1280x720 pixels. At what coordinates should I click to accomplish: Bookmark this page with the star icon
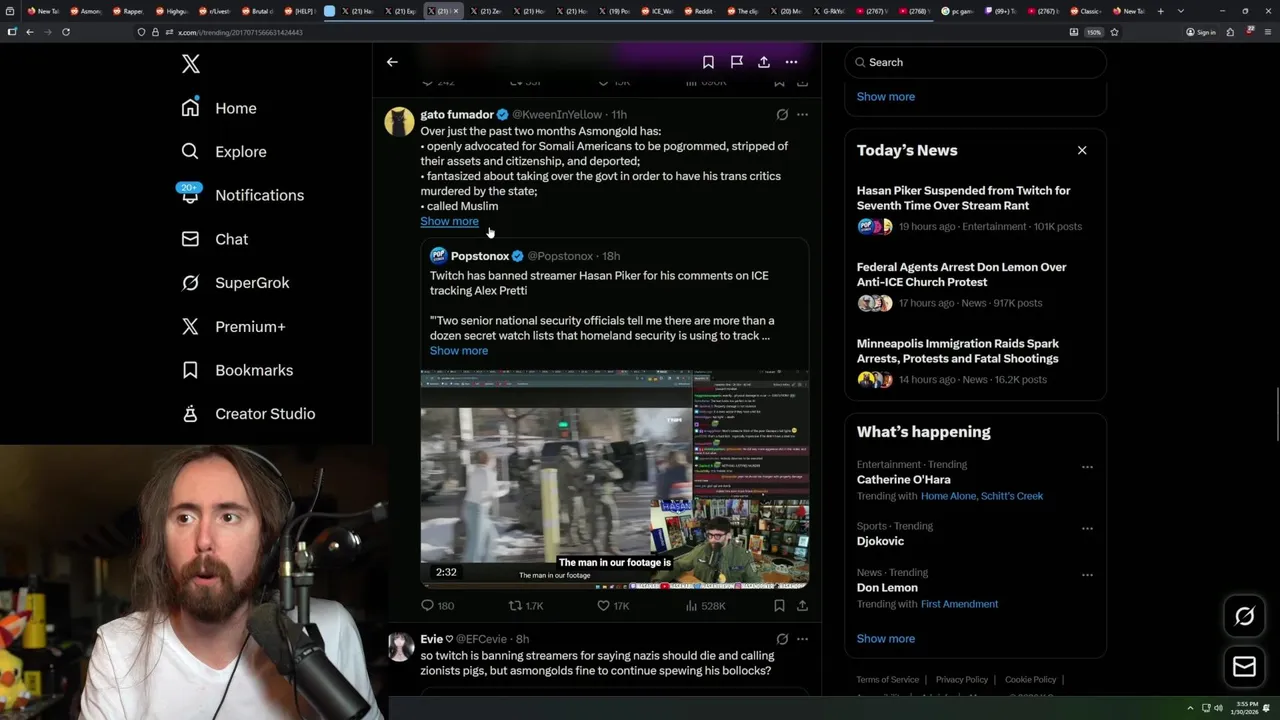[x=1114, y=32]
